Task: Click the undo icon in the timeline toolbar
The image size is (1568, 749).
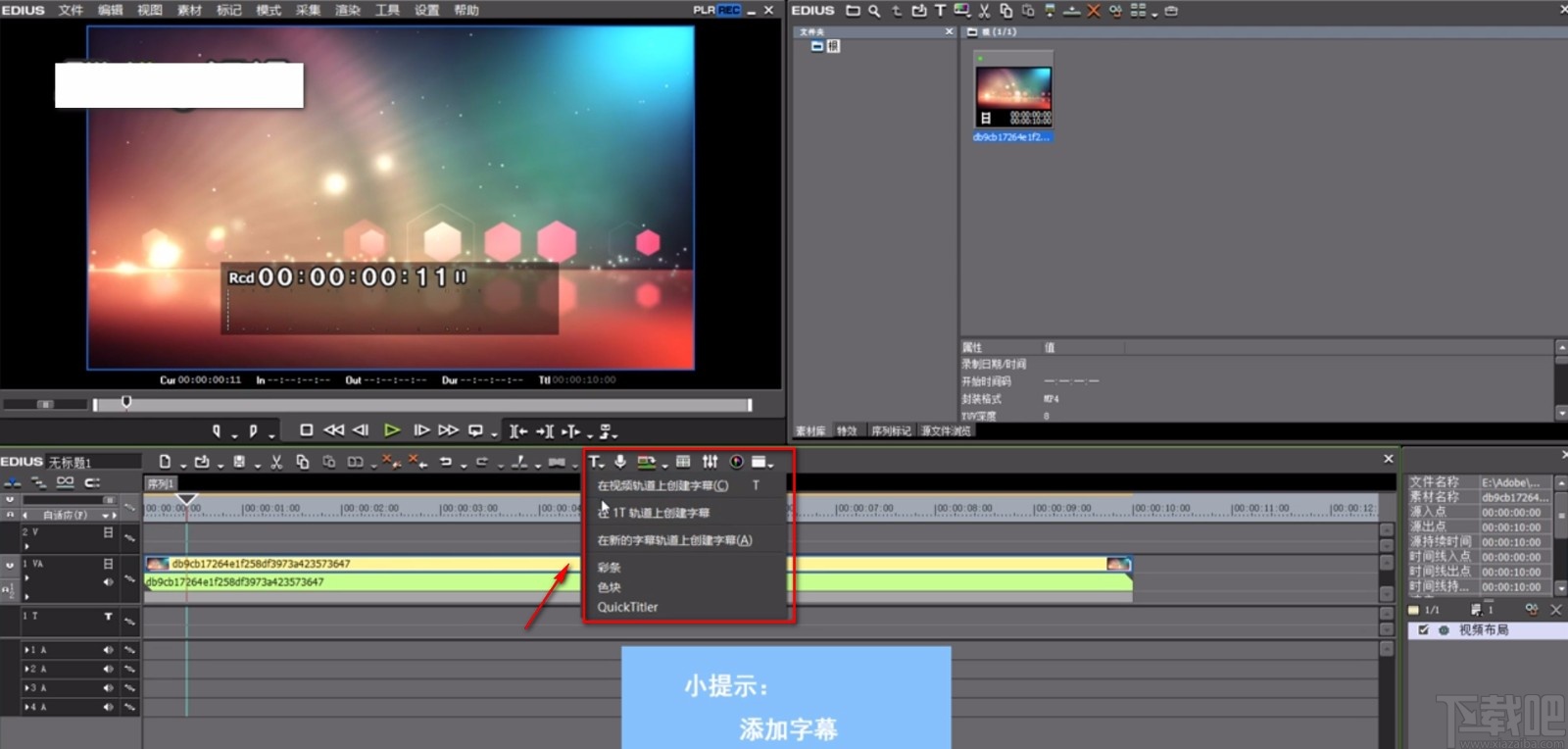Action: tap(446, 462)
